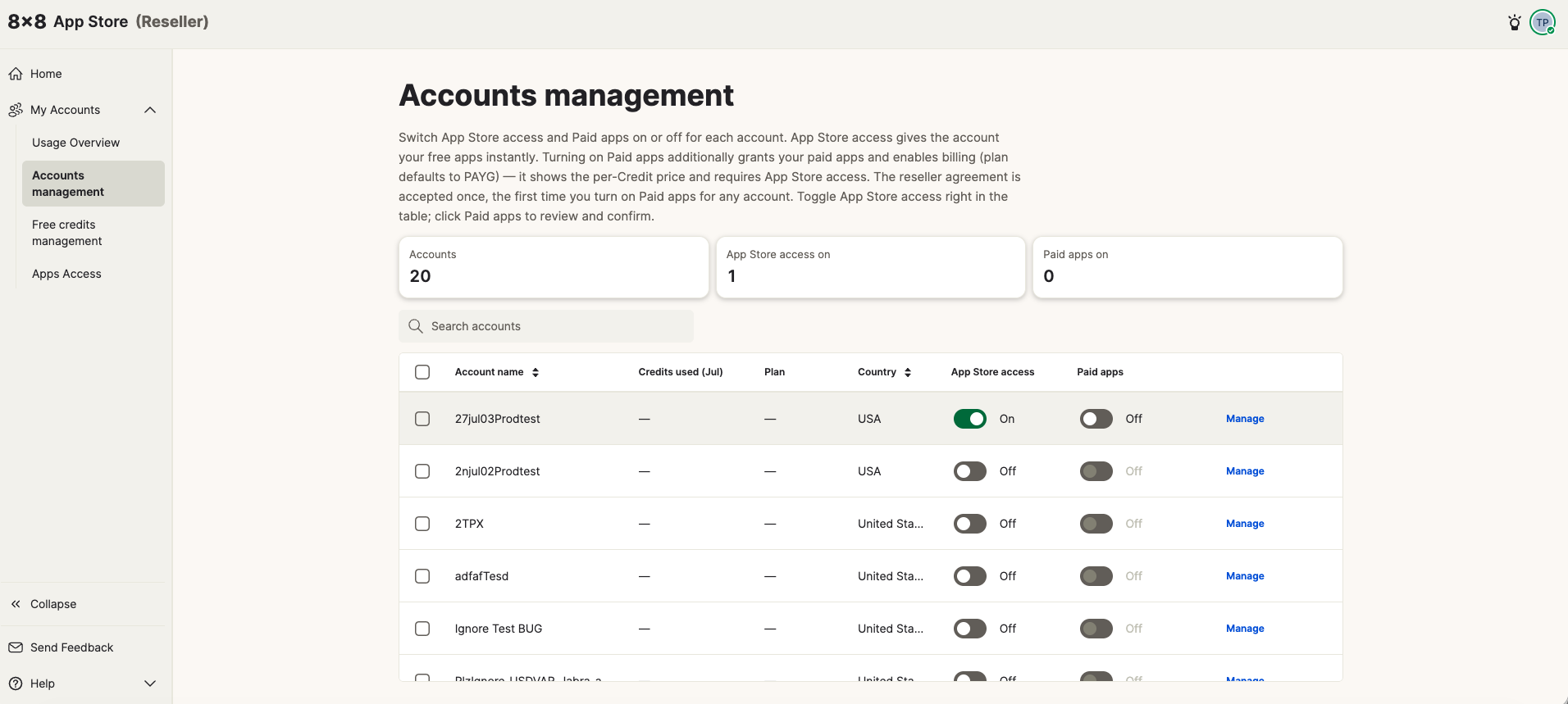Click account name Ignore Test BUG

[499, 629]
